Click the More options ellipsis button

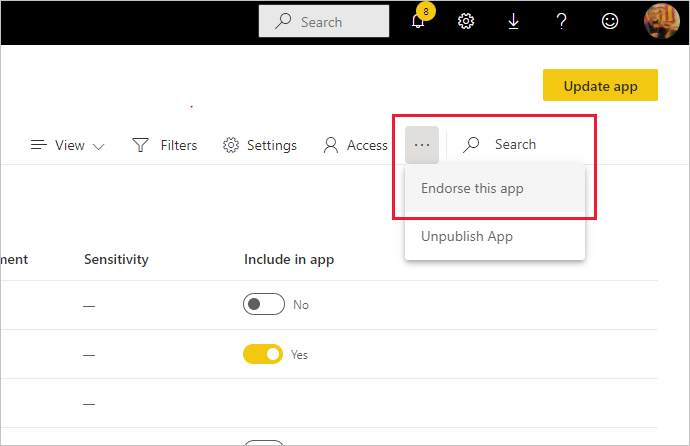(422, 145)
